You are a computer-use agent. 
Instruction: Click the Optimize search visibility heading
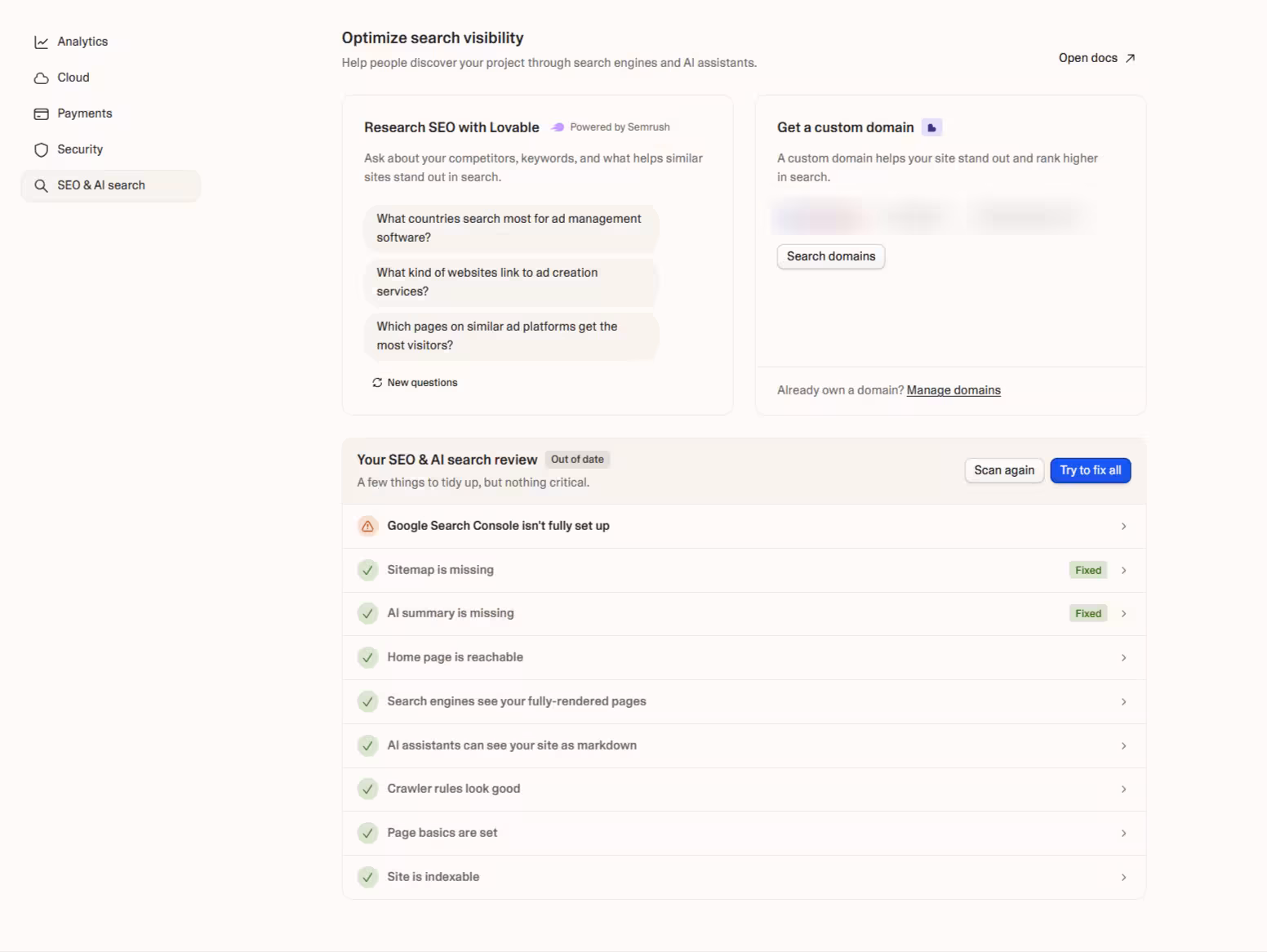pos(433,38)
